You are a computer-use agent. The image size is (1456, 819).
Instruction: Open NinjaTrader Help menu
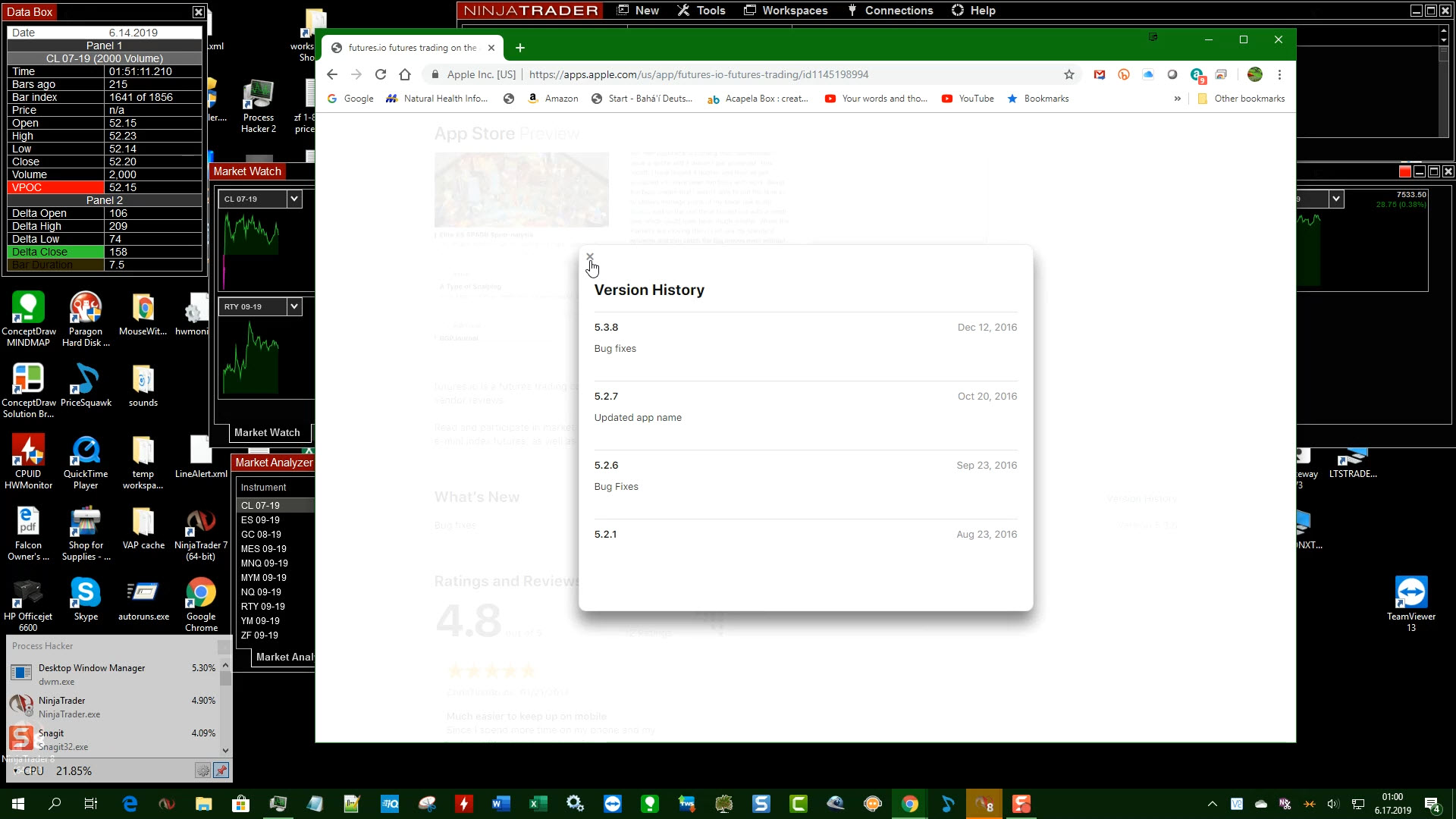pos(973,11)
